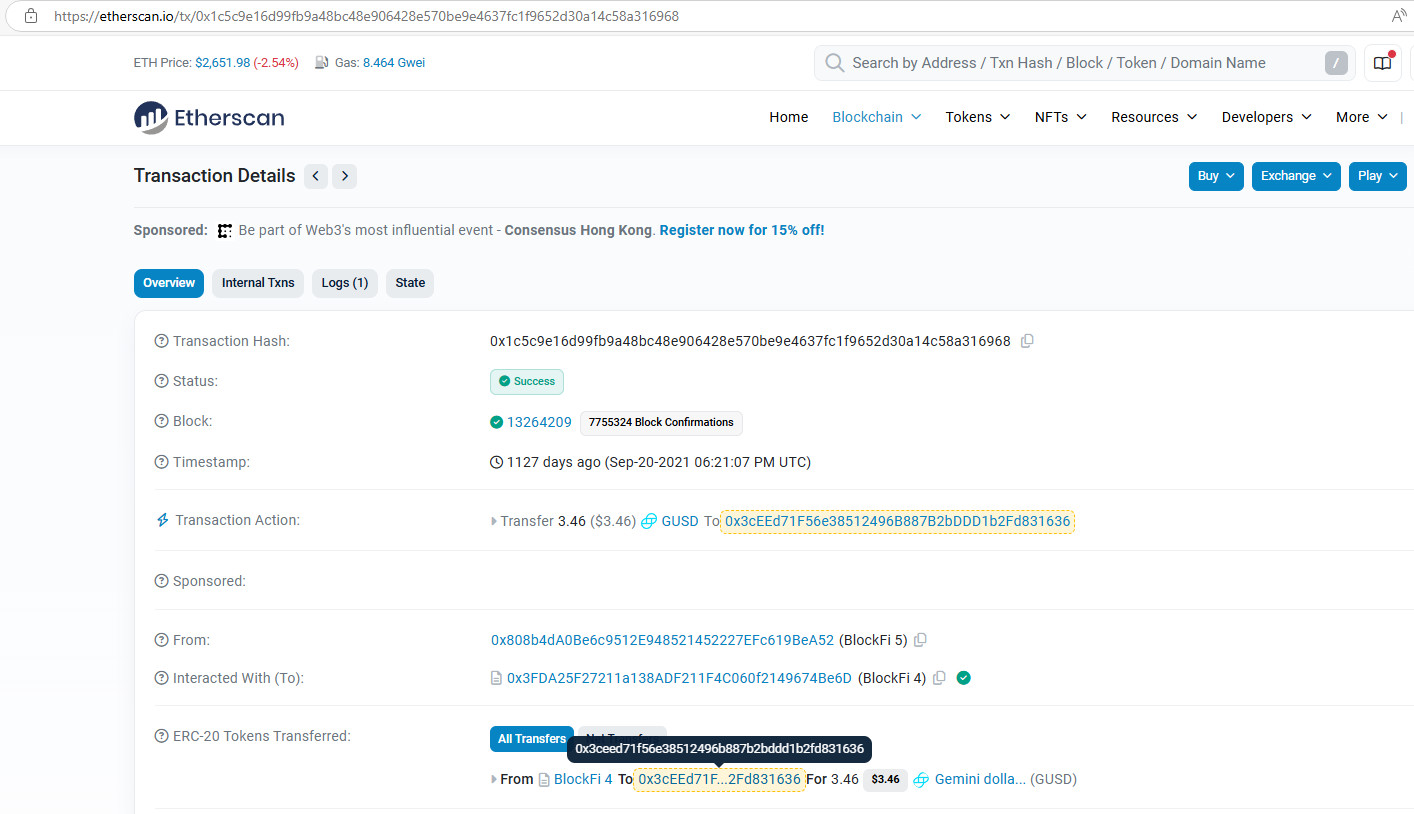Open the Developers dropdown menu
1414x814 pixels.
coord(1267,117)
